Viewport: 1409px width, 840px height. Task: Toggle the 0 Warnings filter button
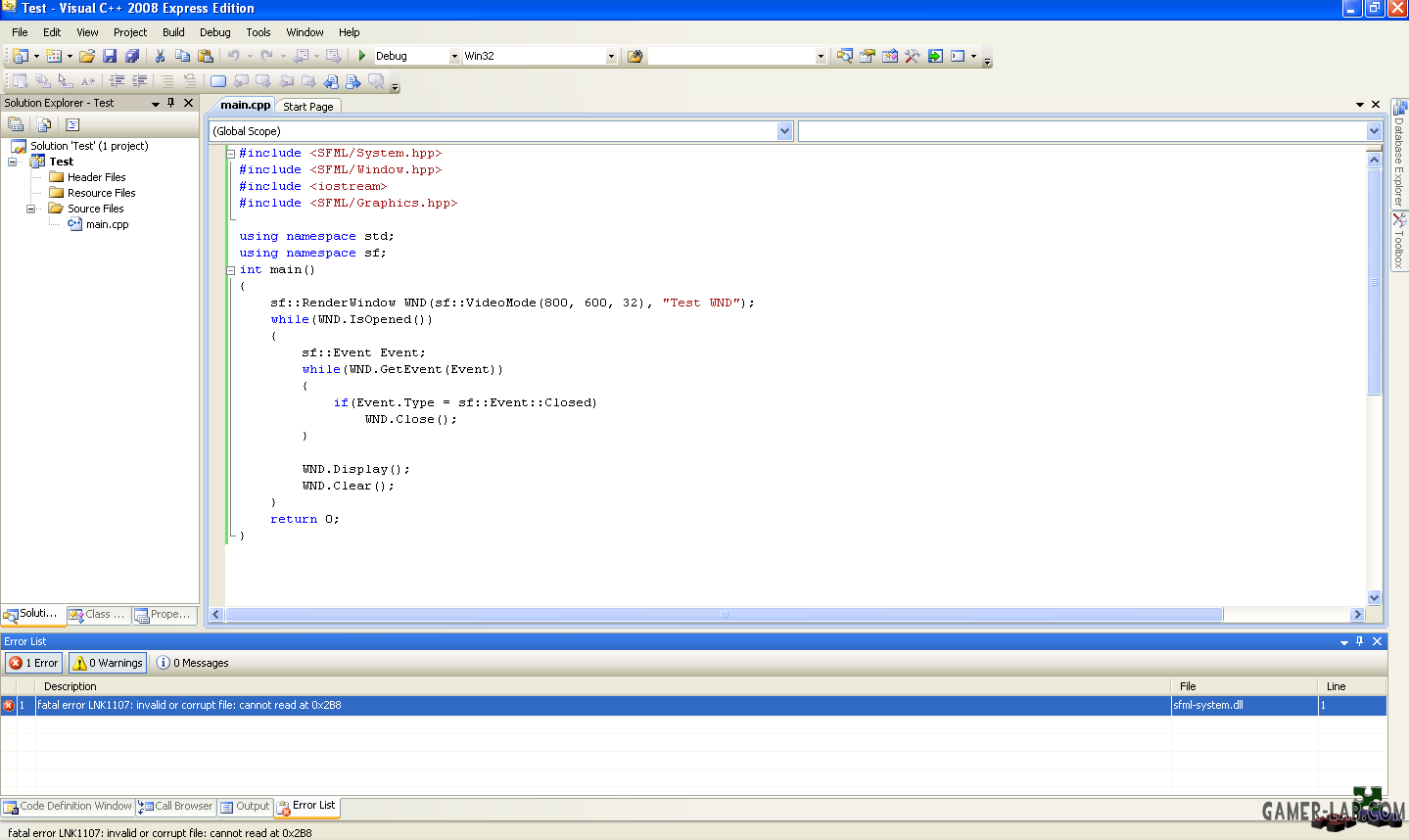pyautogui.click(x=108, y=663)
